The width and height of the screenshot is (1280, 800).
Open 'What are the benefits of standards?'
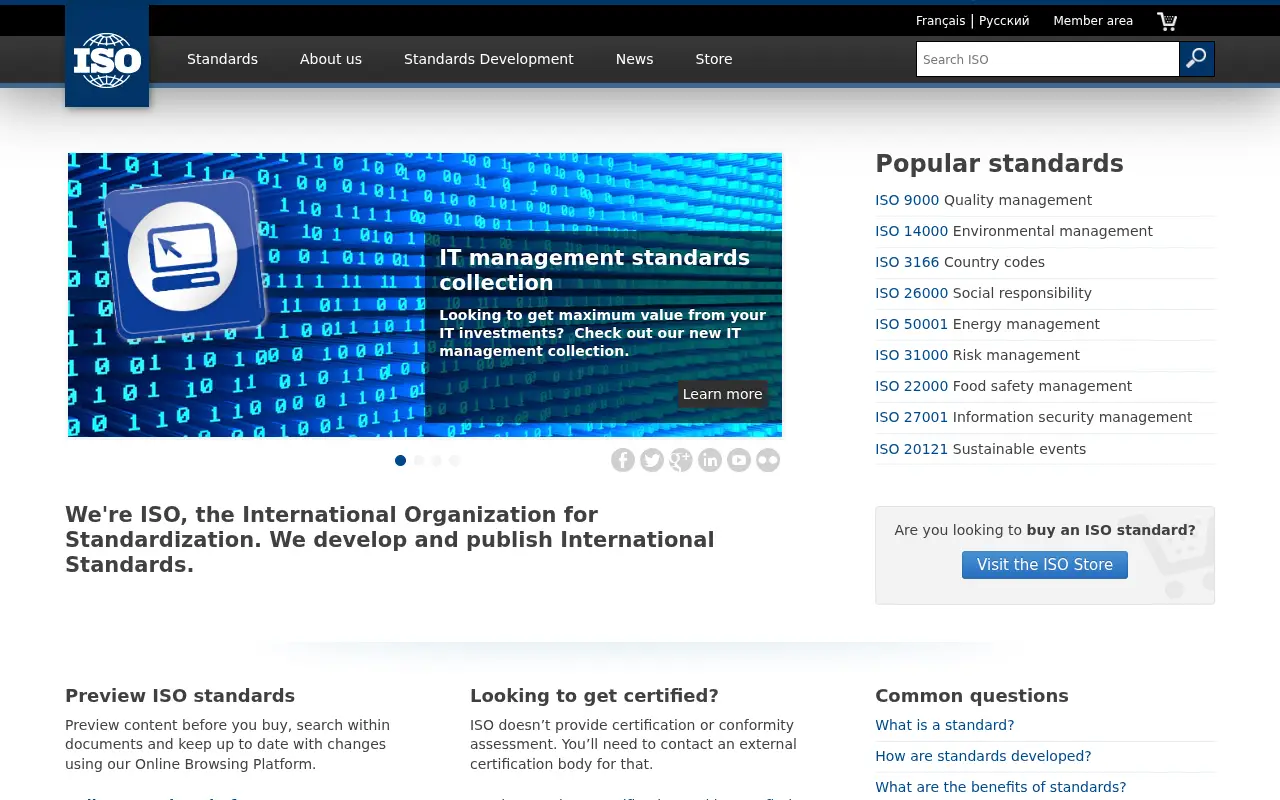pos(1000,787)
